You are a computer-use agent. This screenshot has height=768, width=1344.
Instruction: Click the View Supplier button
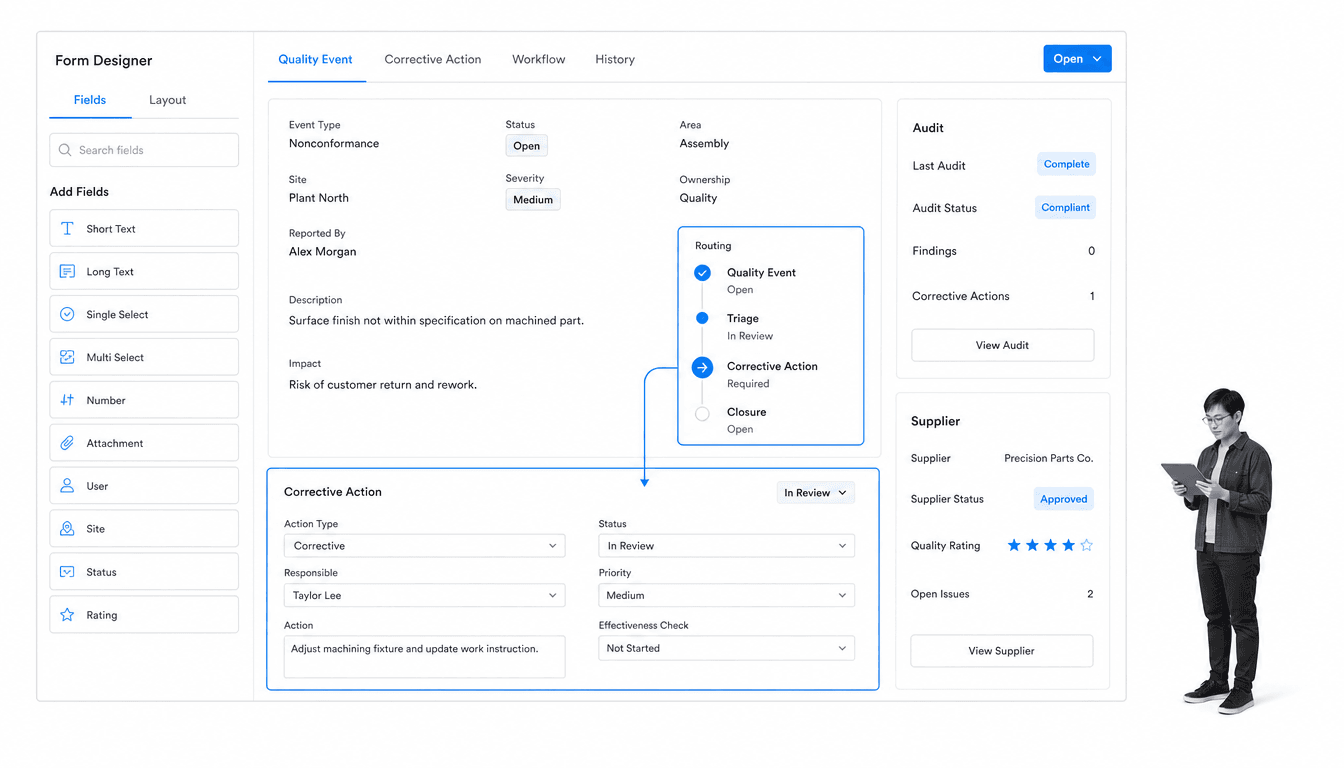pos(1002,651)
